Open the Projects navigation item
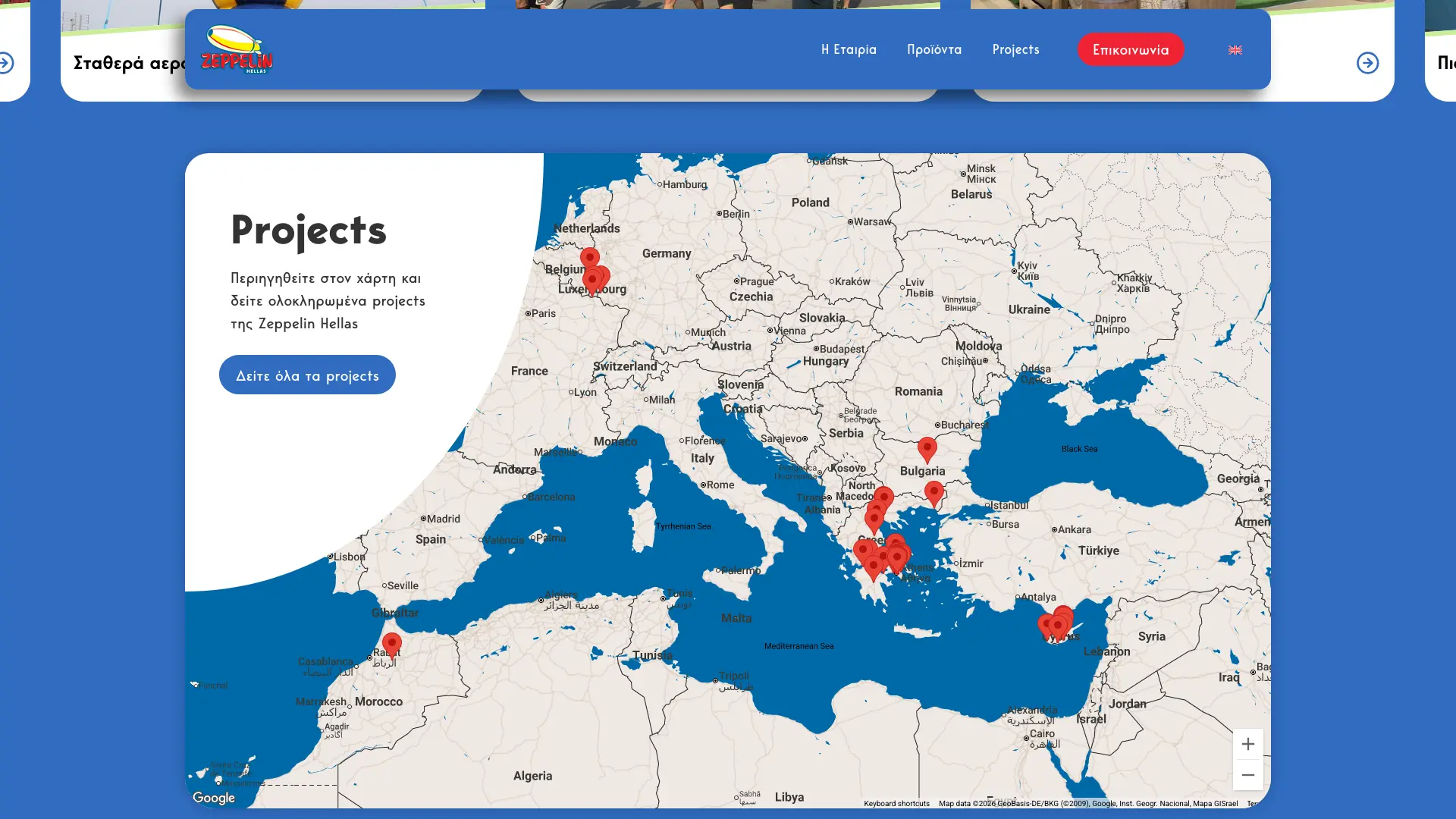The image size is (1456, 819). (1015, 49)
